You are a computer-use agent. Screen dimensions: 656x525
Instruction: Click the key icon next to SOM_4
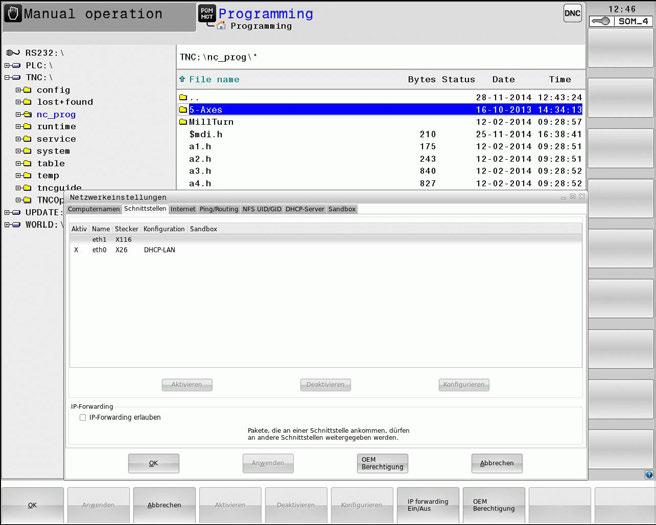coord(601,21)
